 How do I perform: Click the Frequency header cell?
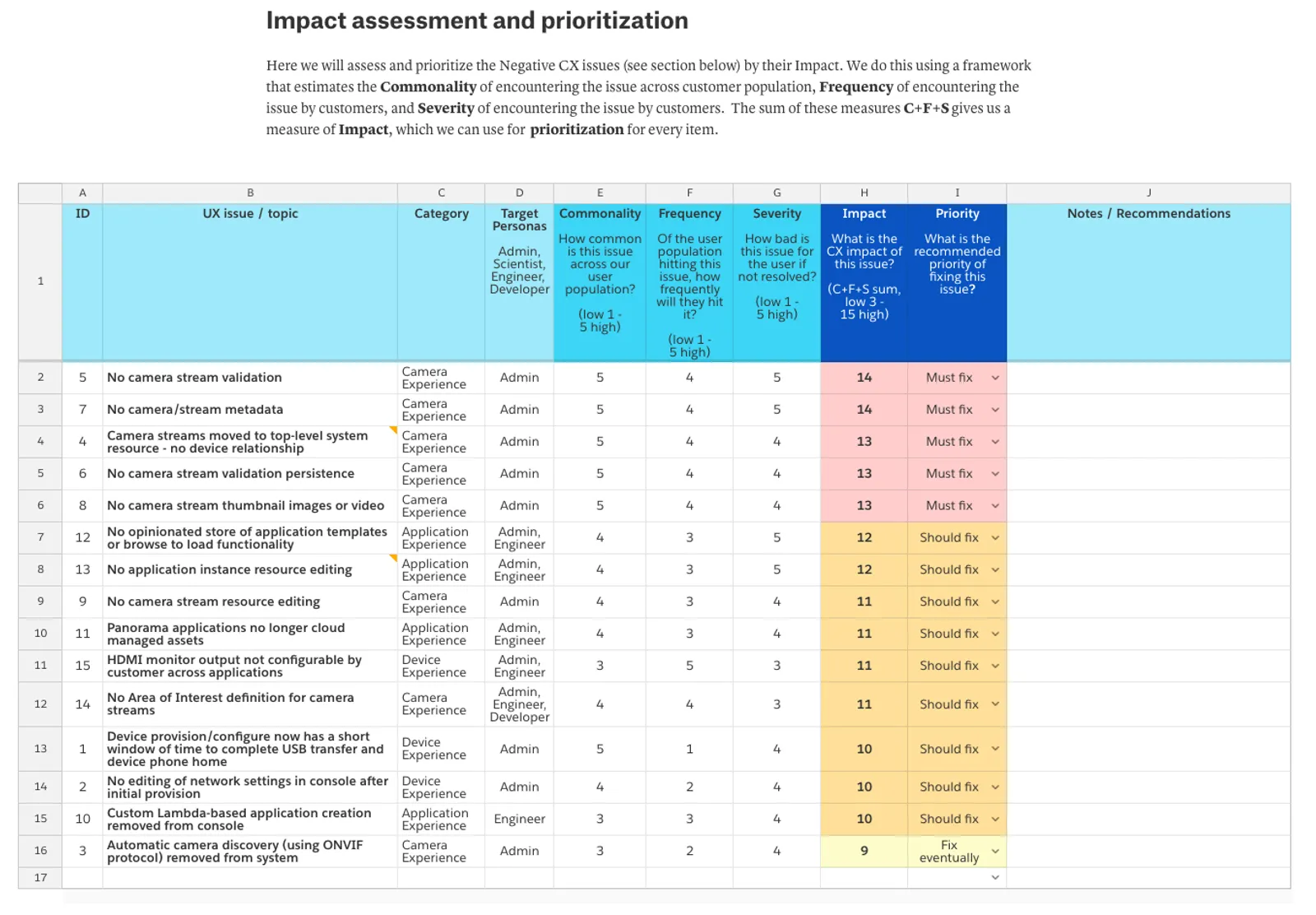click(689, 282)
